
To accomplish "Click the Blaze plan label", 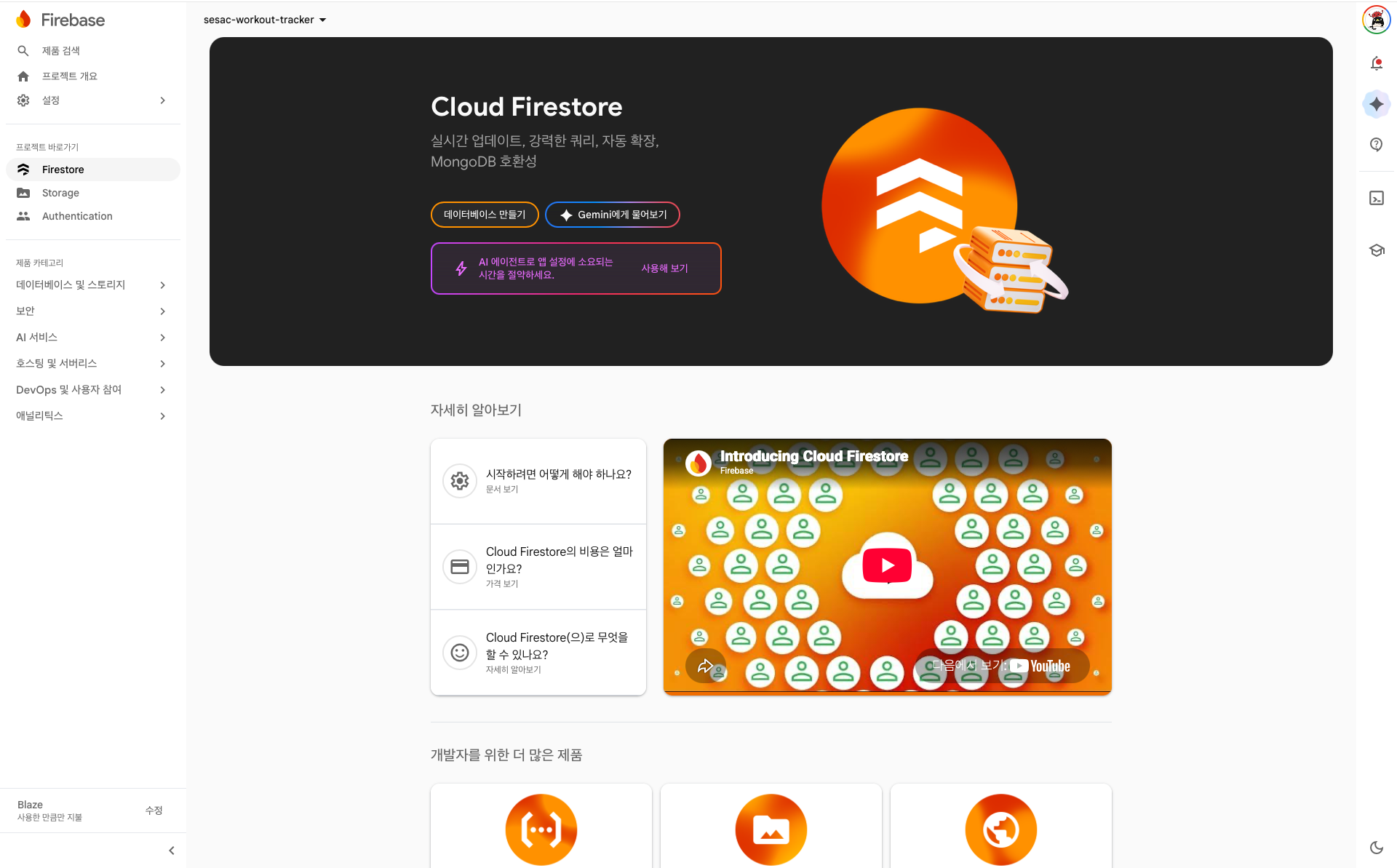I will tap(30, 805).
